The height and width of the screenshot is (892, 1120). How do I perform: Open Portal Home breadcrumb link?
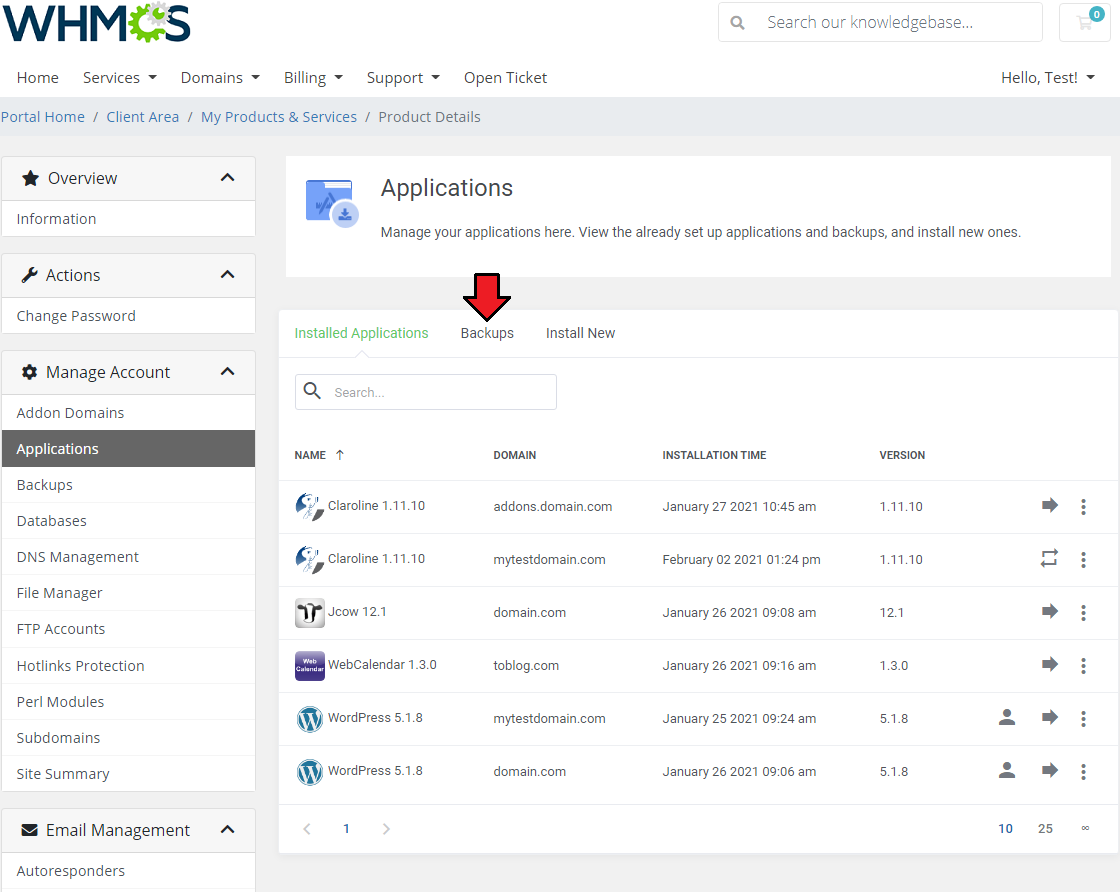[x=43, y=116]
